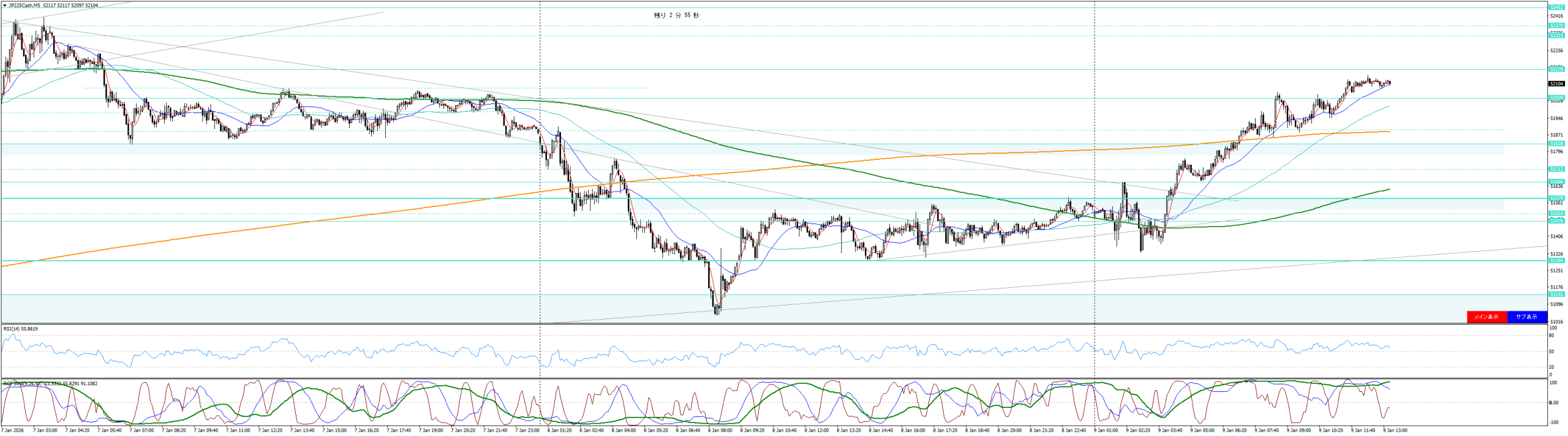1568x436 pixels.
Task: Select the 52452 price level label
Action: (x=1556, y=7)
